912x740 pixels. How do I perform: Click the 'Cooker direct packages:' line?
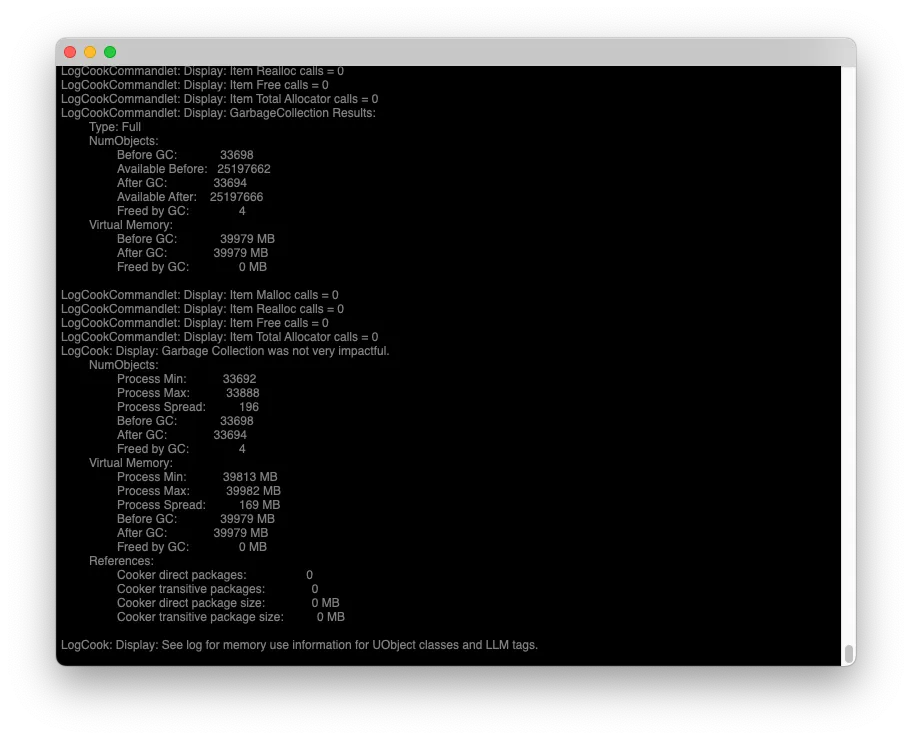click(x=214, y=575)
